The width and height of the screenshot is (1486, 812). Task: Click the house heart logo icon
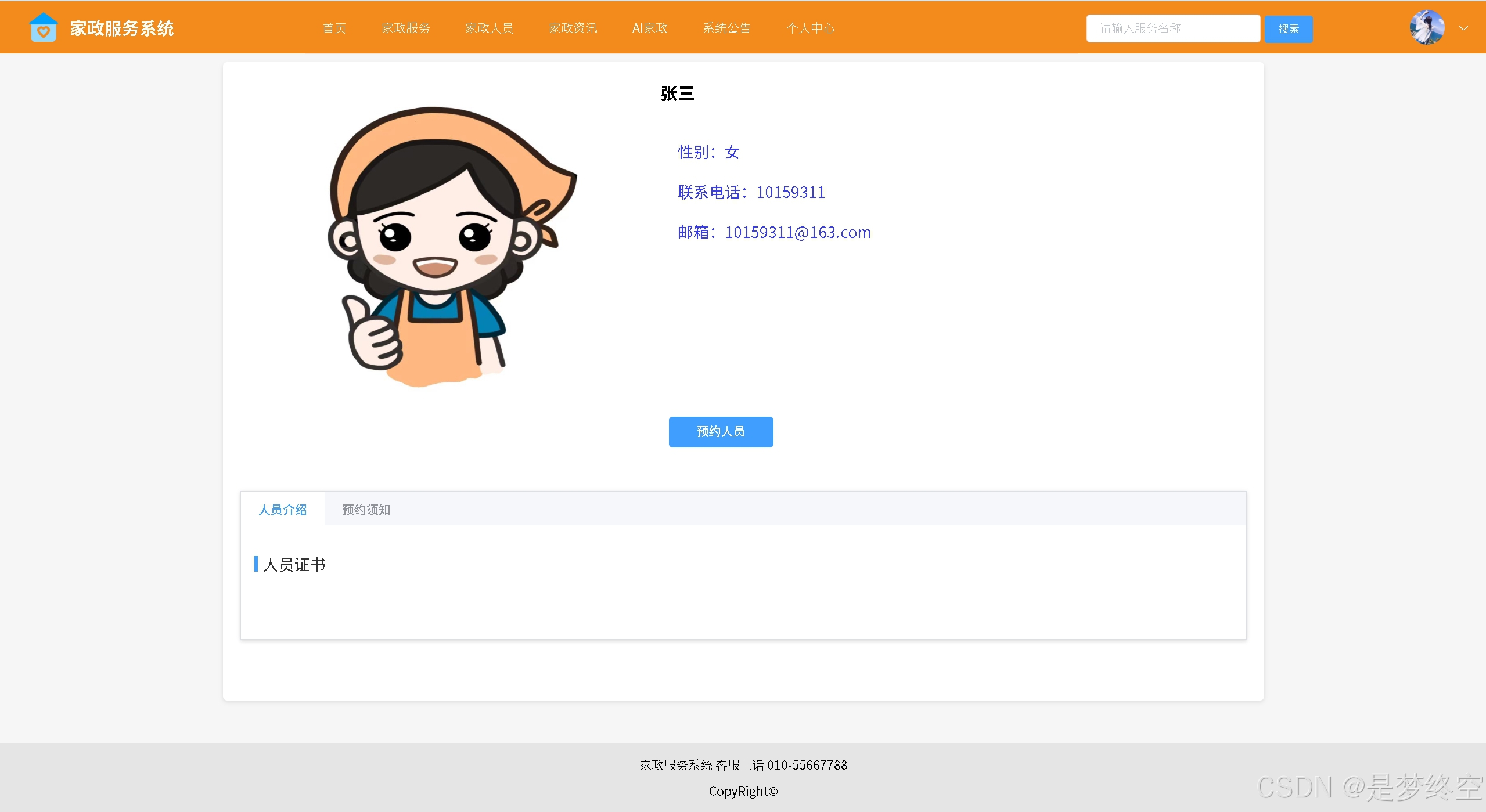click(43, 28)
